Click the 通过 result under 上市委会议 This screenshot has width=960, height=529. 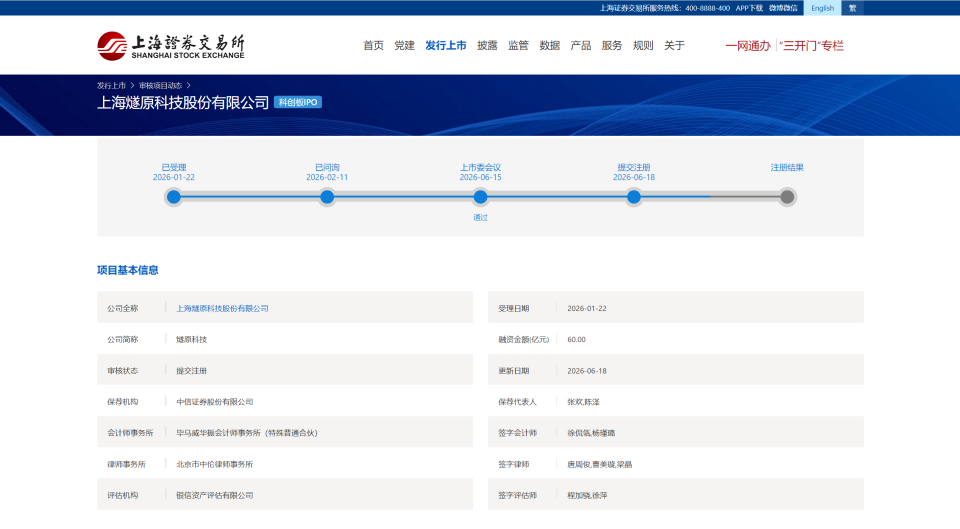pos(481,217)
